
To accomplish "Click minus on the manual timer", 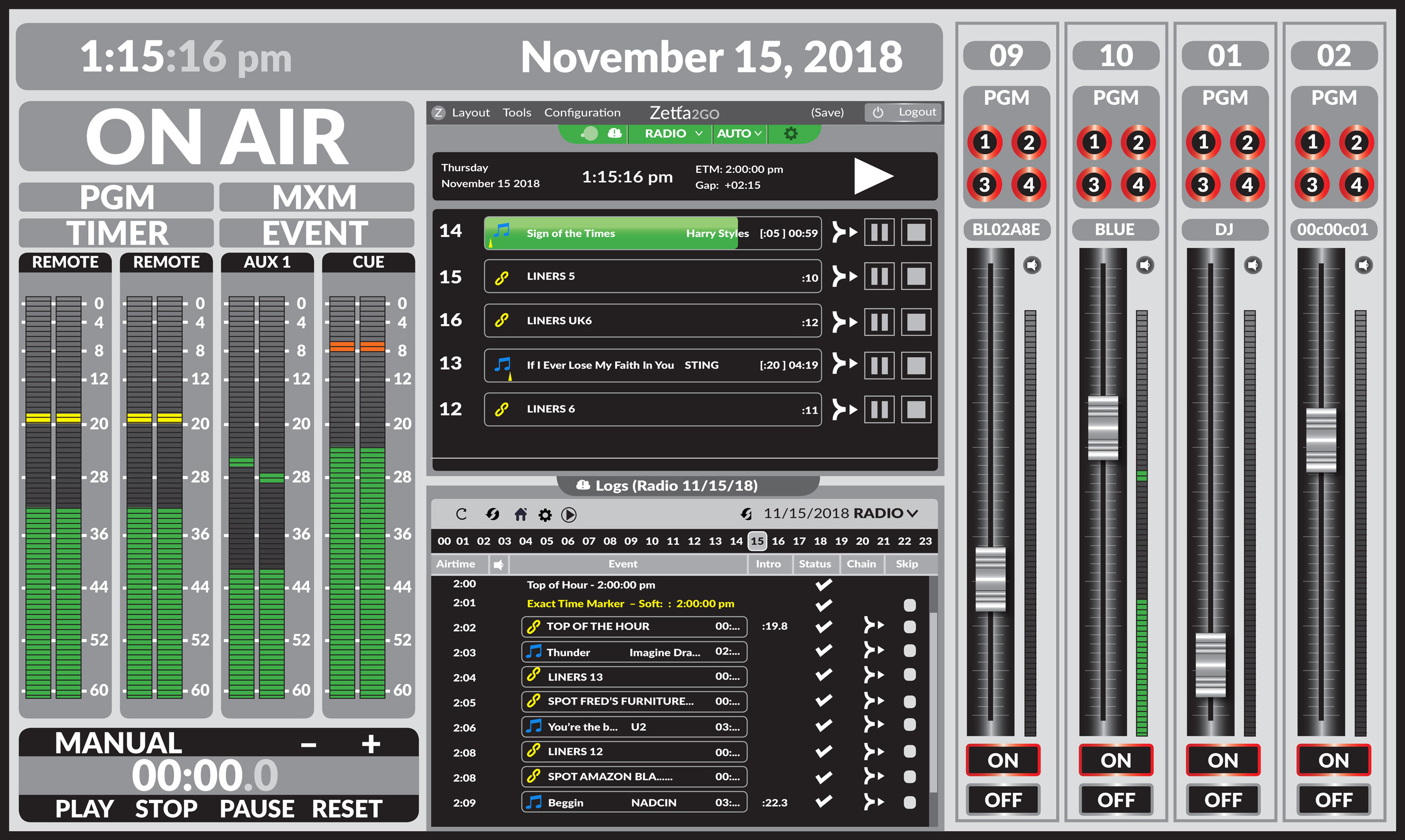I will (308, 745).
